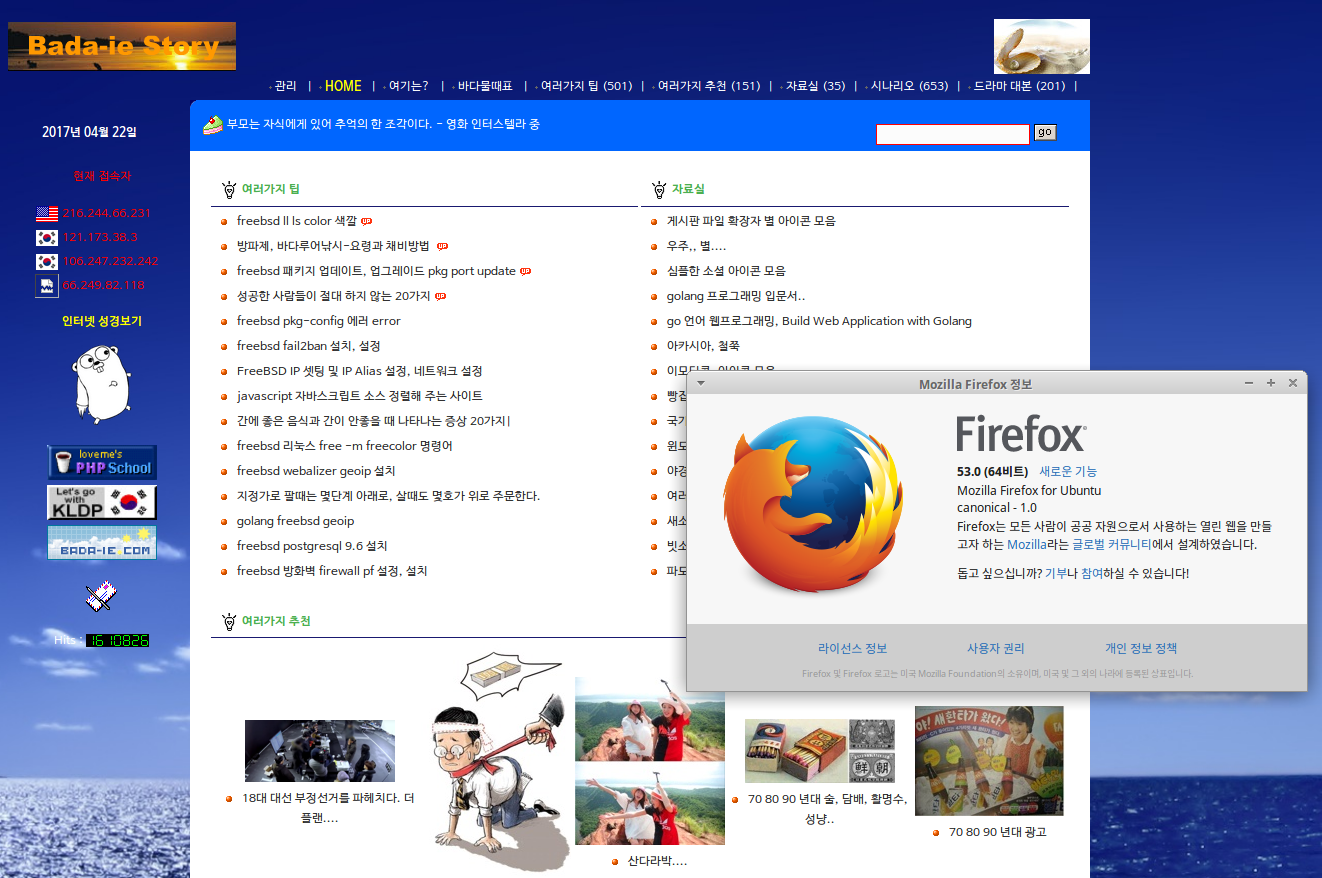The image size is (1322, 878).
Task: Open the 인터넷 성경보기 link
Action: (x=102, y=321)
